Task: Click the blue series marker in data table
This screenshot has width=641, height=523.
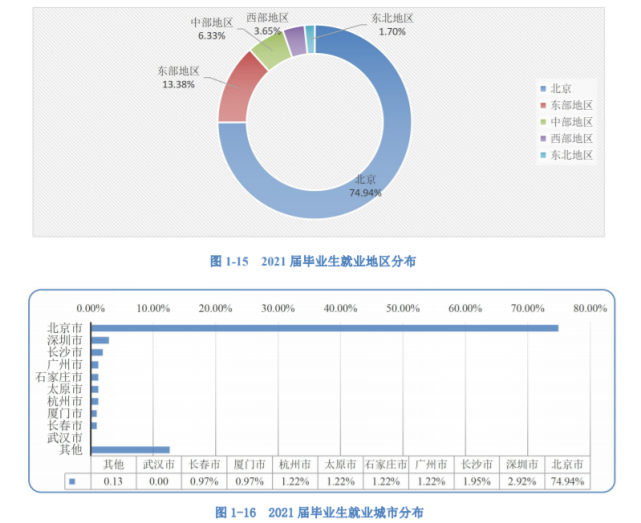Action: pyautogui.click(x=72, y=481)
